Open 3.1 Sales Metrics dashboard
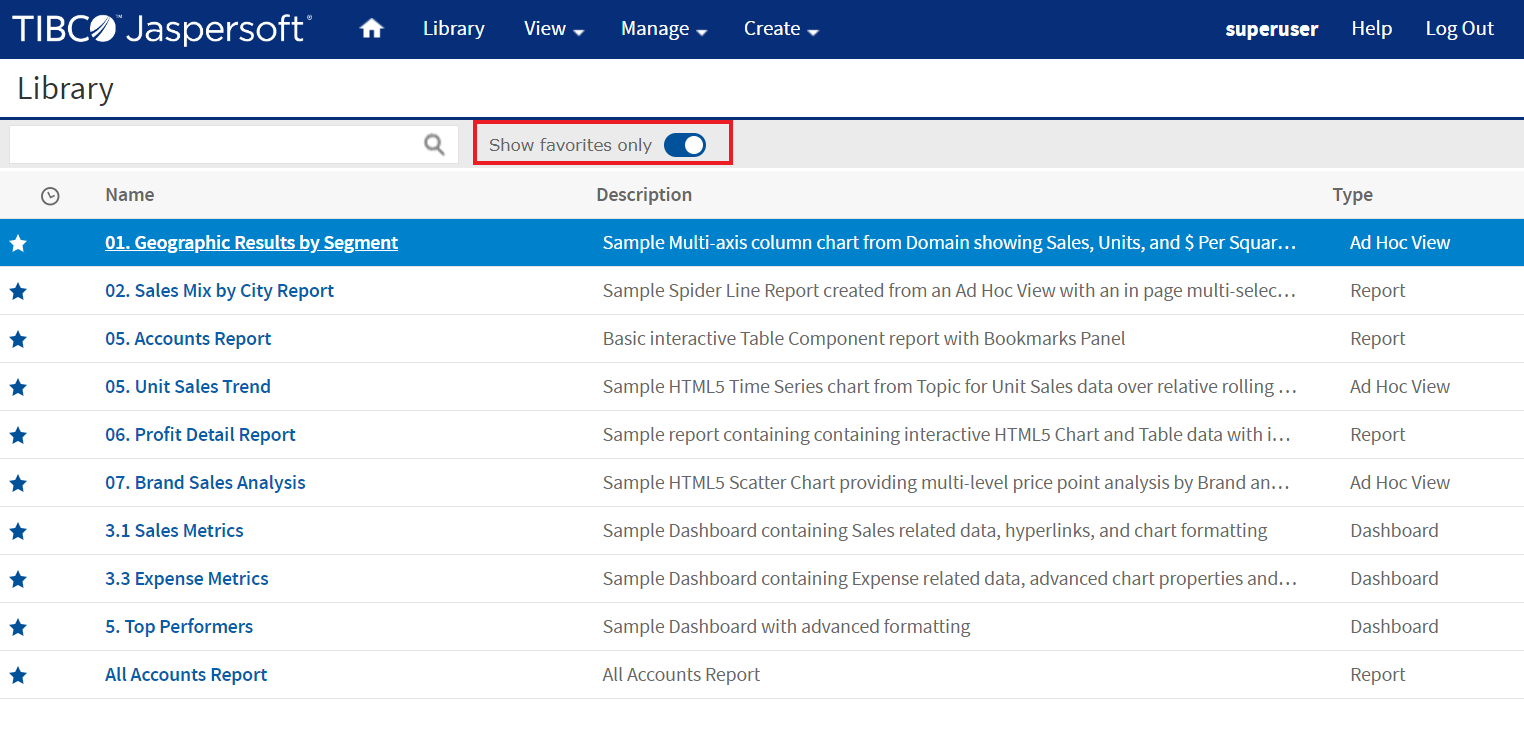The height and width of the screenshot is (733, 1524). pyautogui.click(x=174, y=531)
